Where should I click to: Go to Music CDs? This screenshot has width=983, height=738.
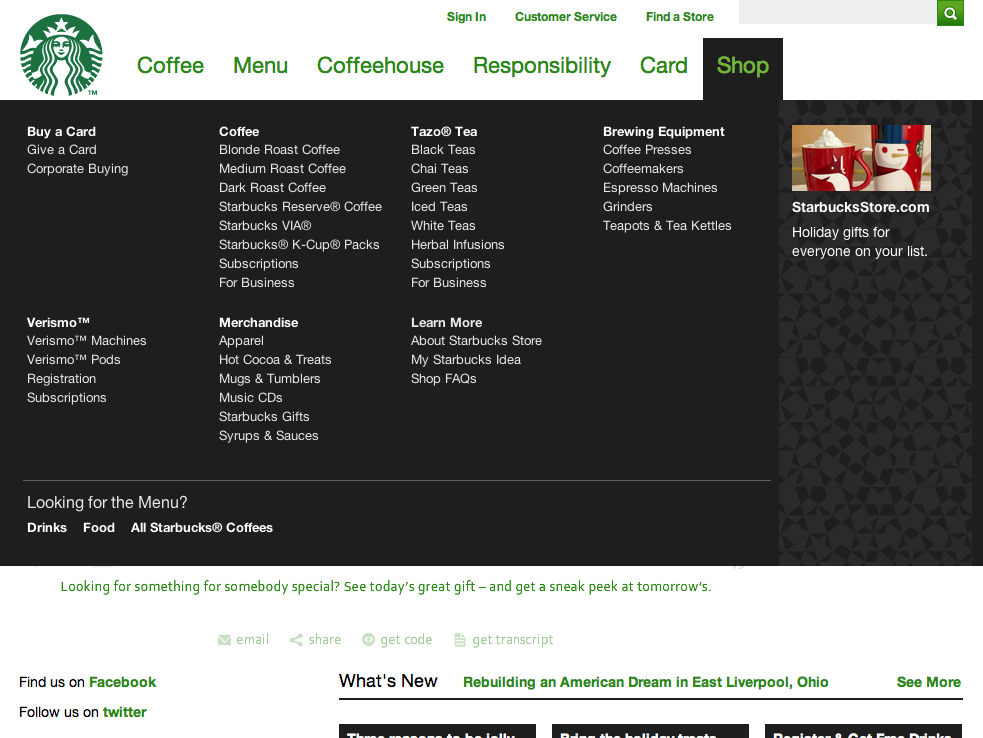click(x=250, y=398)
